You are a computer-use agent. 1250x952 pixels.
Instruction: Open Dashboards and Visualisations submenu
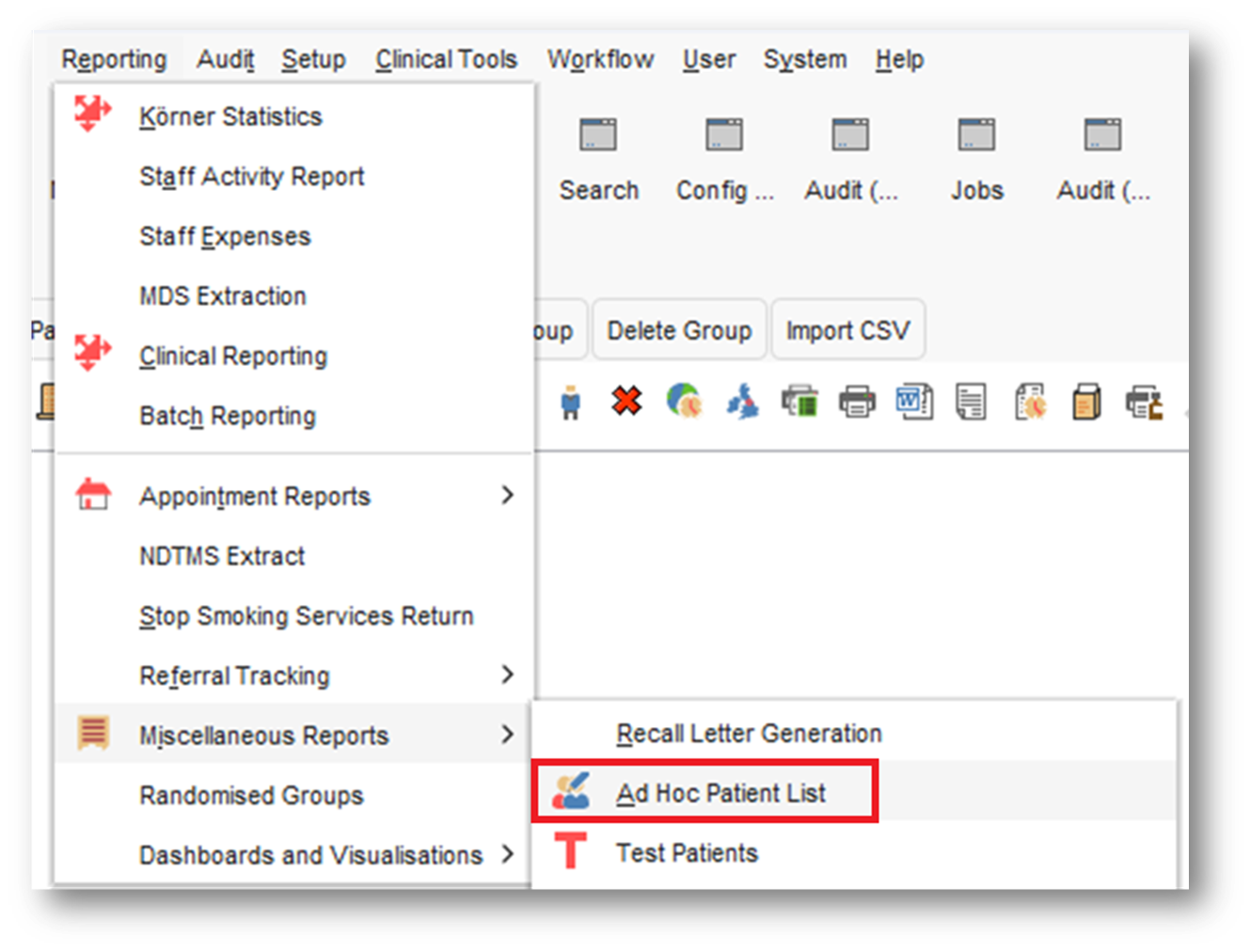pyautogui.click(x=294, y=855)
